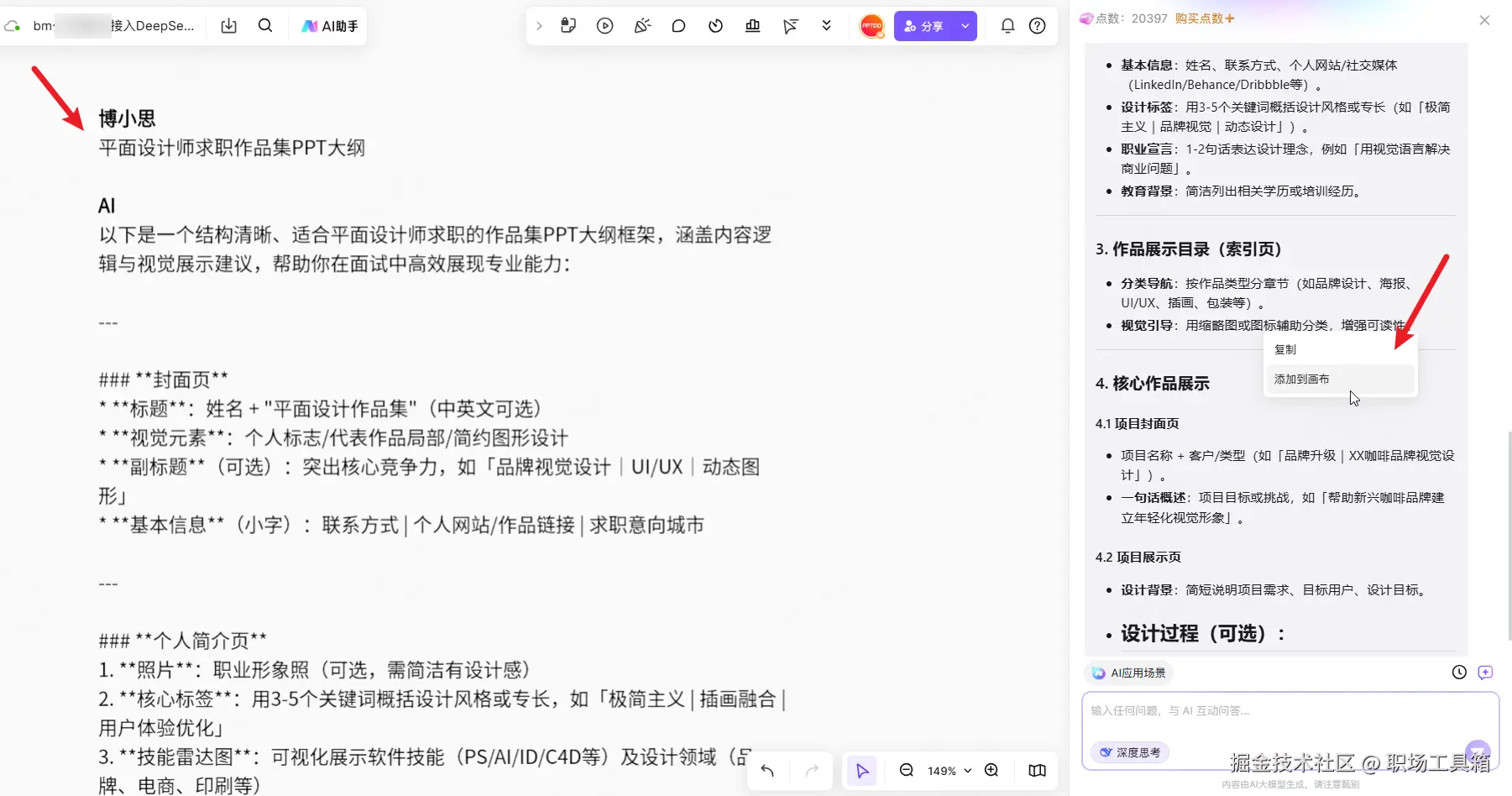
Task: Open the AI助手 assistant button
Action: pos(330,26)
